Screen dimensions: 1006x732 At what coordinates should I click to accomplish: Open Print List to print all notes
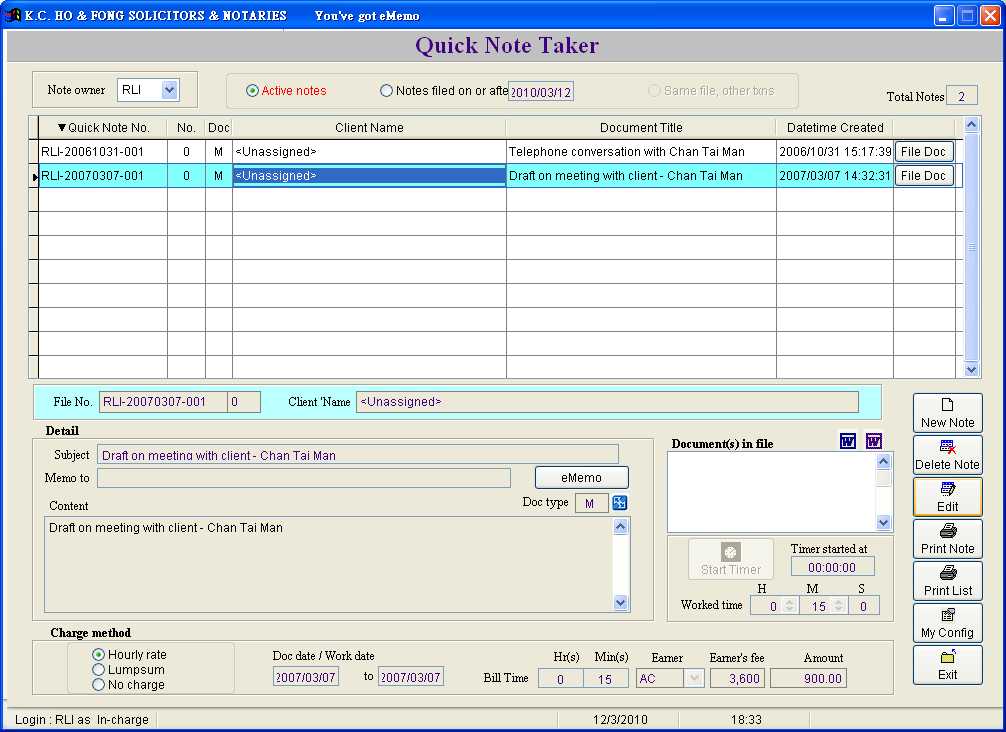(x=947, y=581)
